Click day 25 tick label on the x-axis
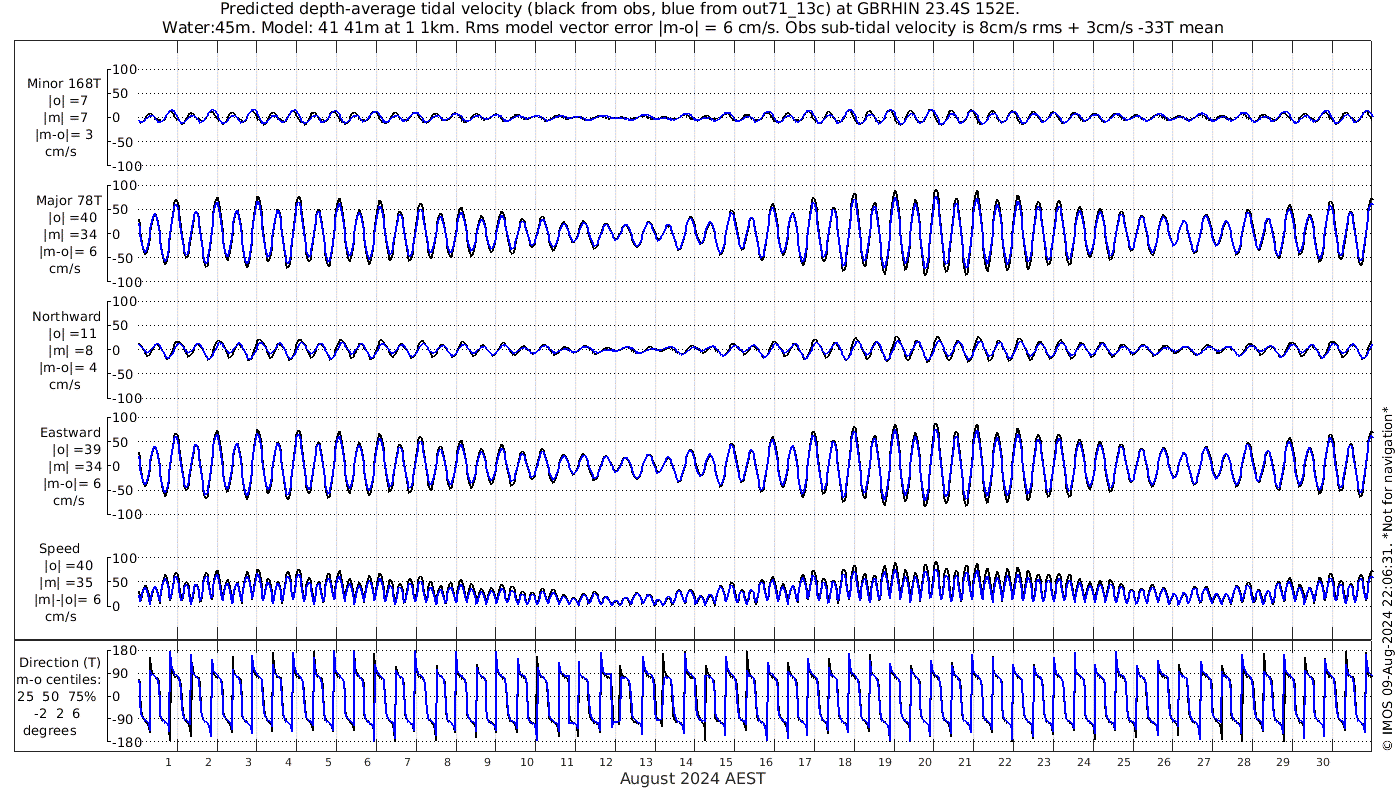 (1124, 762)
